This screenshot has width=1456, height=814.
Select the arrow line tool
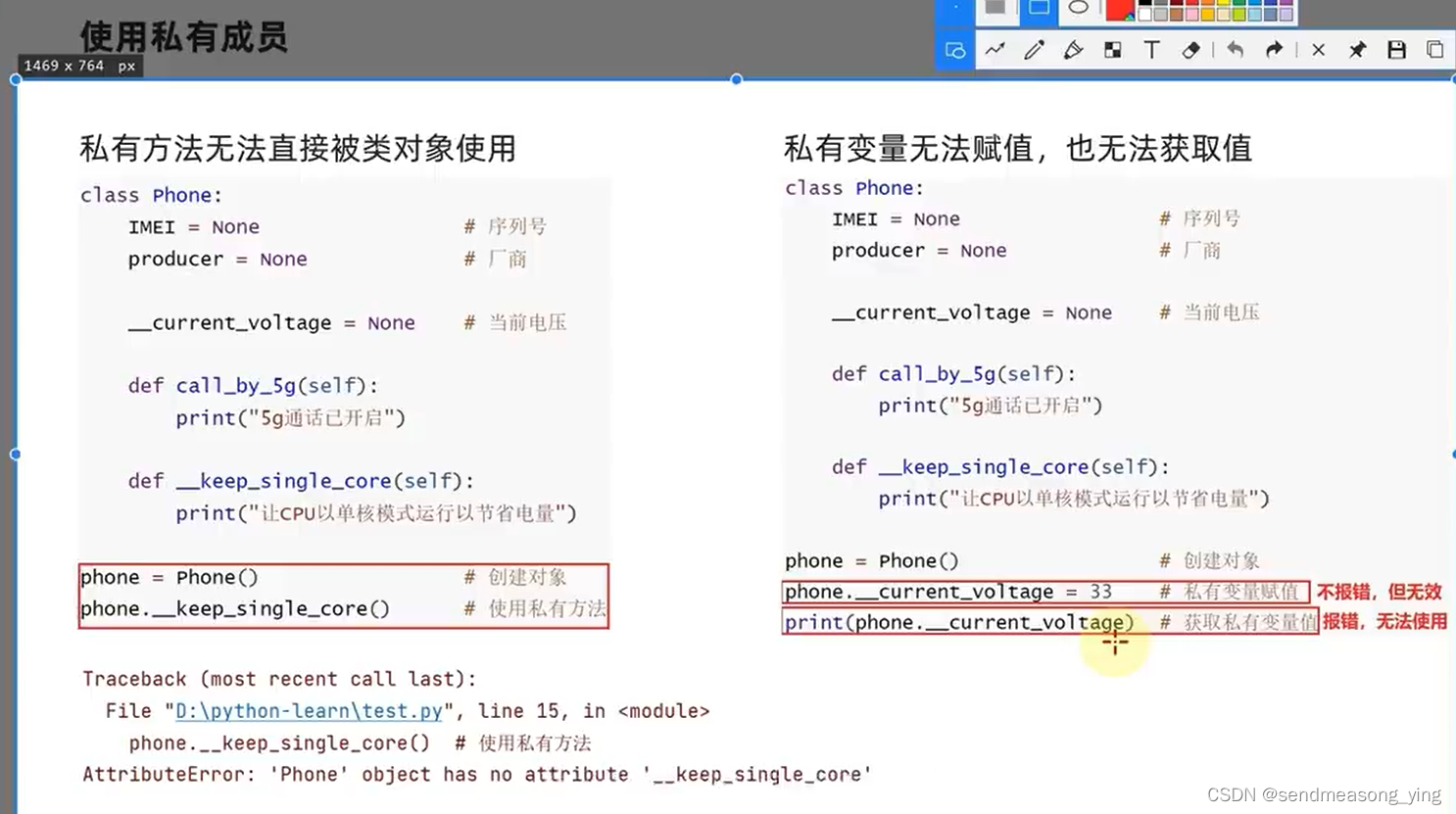pyautogui.click(x=996, y=49)
